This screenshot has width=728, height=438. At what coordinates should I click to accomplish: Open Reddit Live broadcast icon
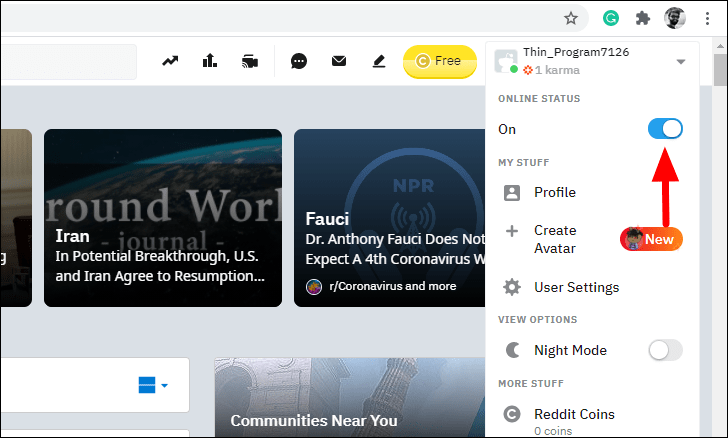250,61
